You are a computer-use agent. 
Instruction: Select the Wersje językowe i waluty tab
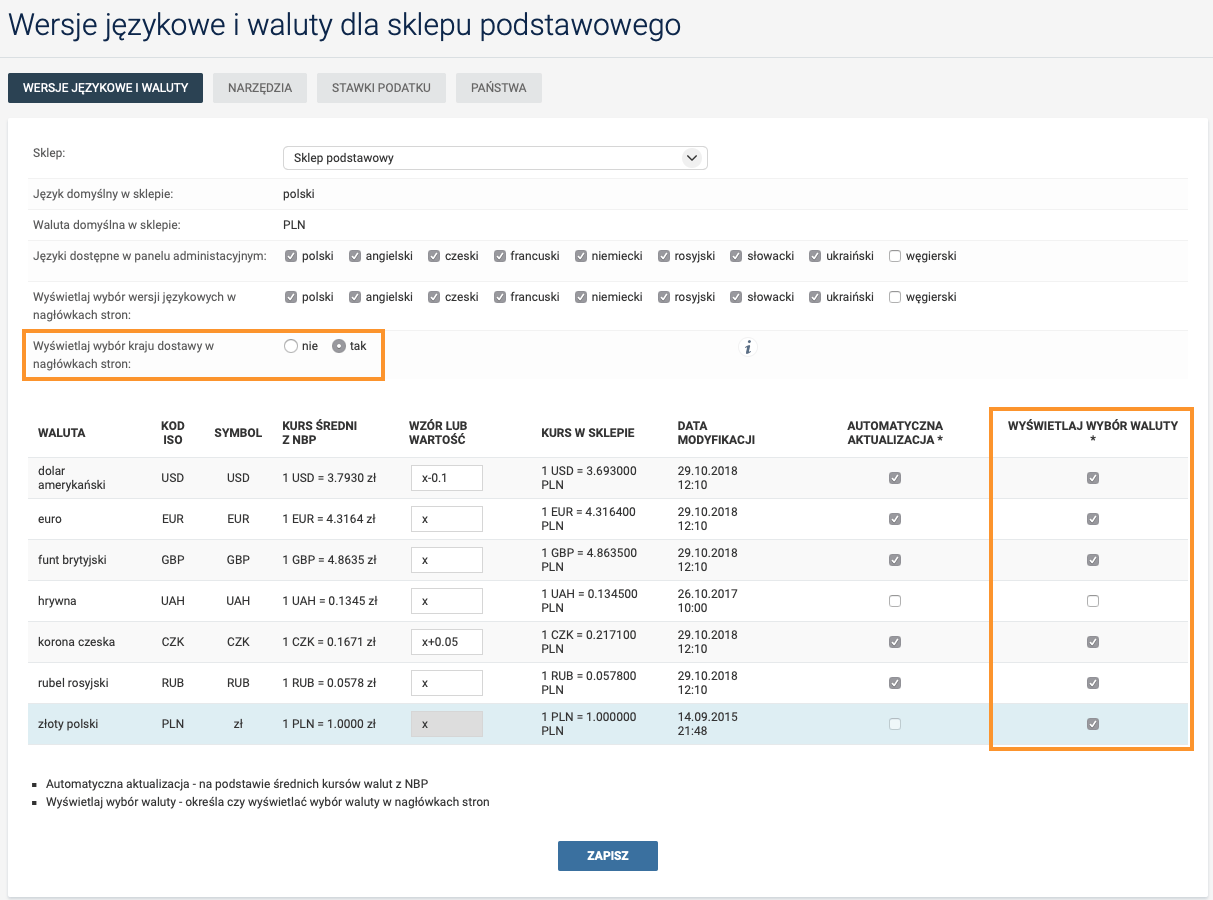tap(106, 88)
